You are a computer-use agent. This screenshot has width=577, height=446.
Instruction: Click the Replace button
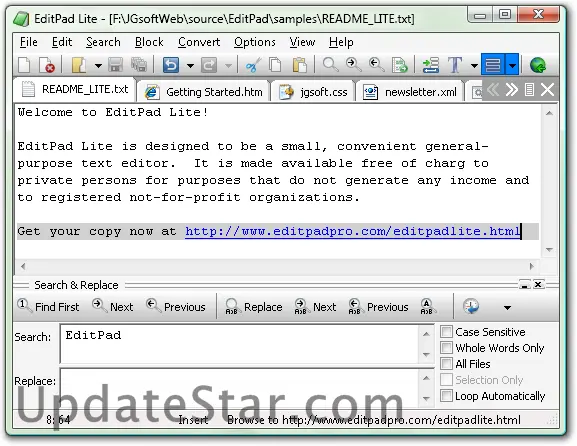tap(254, 307)
